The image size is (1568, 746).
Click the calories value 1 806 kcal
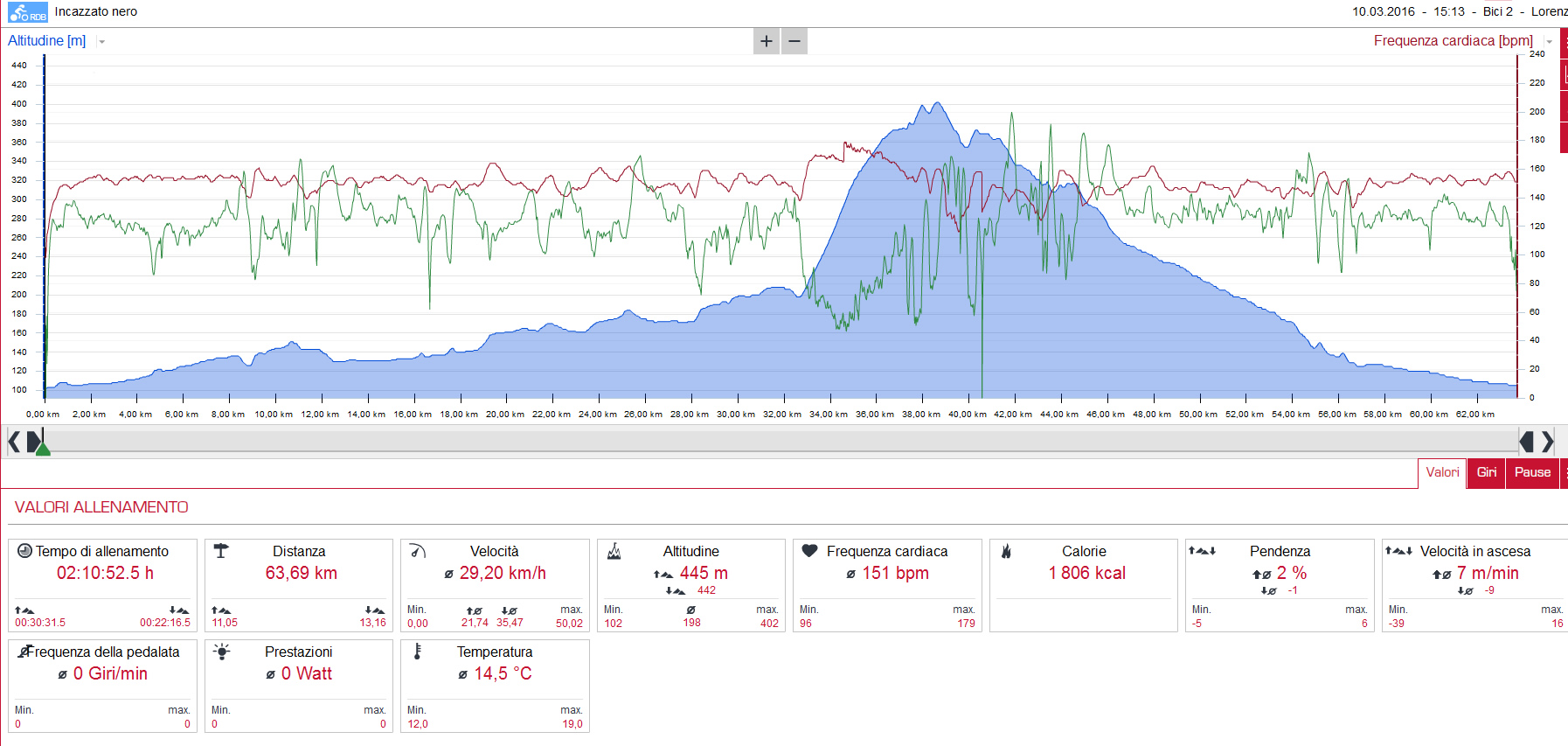coord(1087,573)
